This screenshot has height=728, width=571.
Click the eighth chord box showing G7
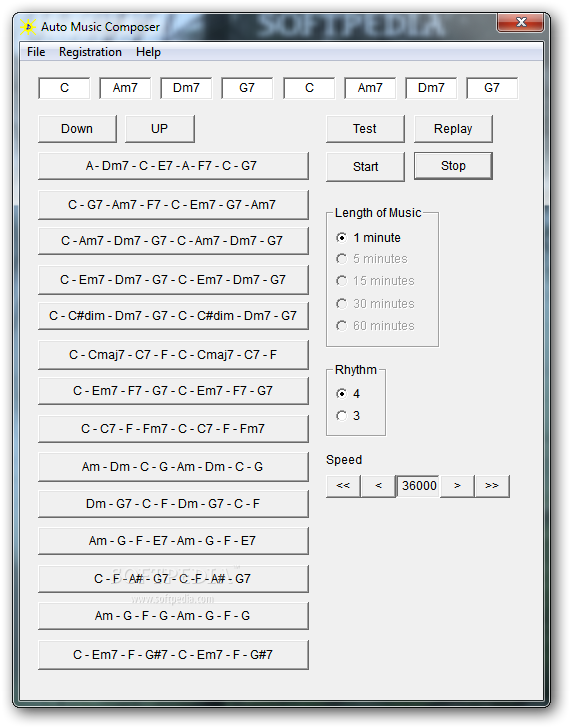tap(492, 88)
